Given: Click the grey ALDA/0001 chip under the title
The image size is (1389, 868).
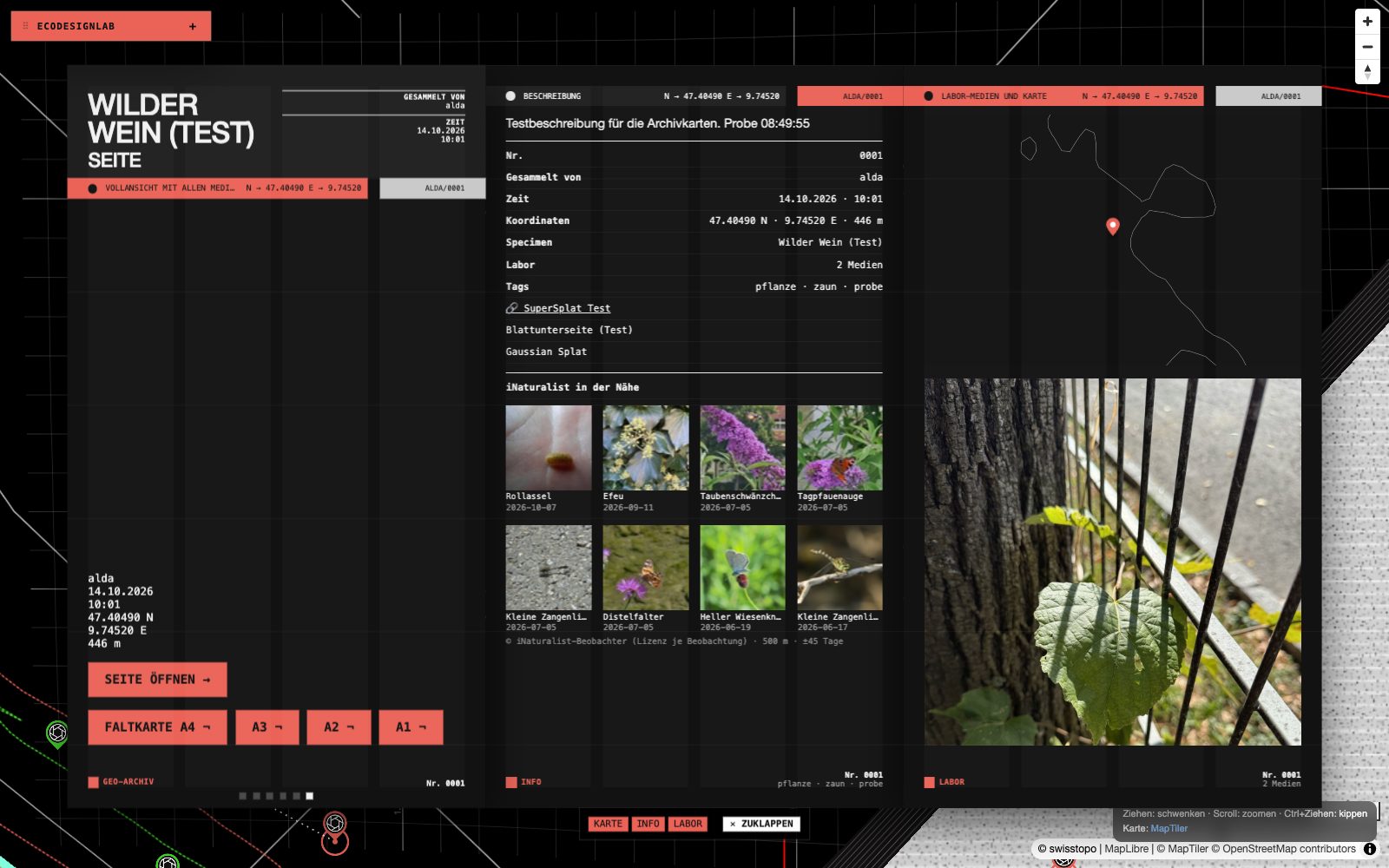Looking at the screenshot, I should pos(432,188).
